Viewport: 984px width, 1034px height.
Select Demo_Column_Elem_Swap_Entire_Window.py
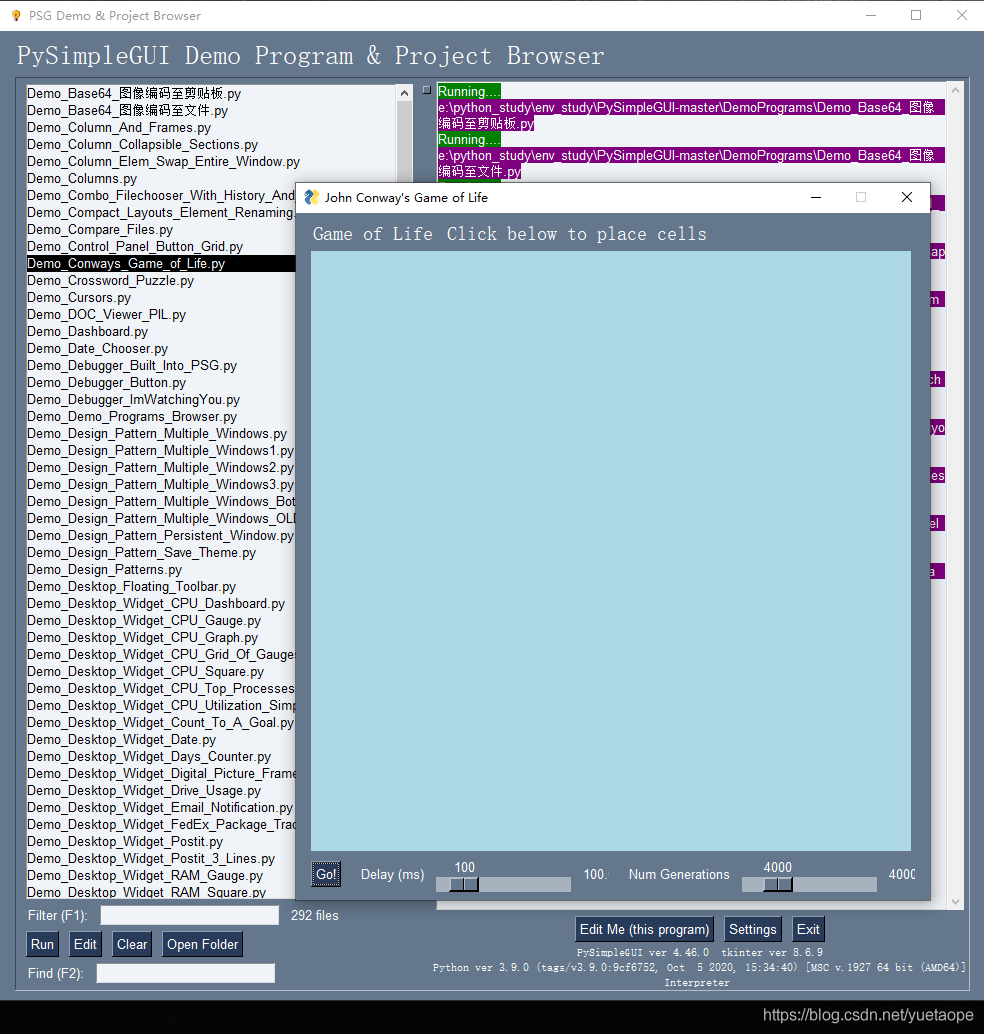point(164,162)
